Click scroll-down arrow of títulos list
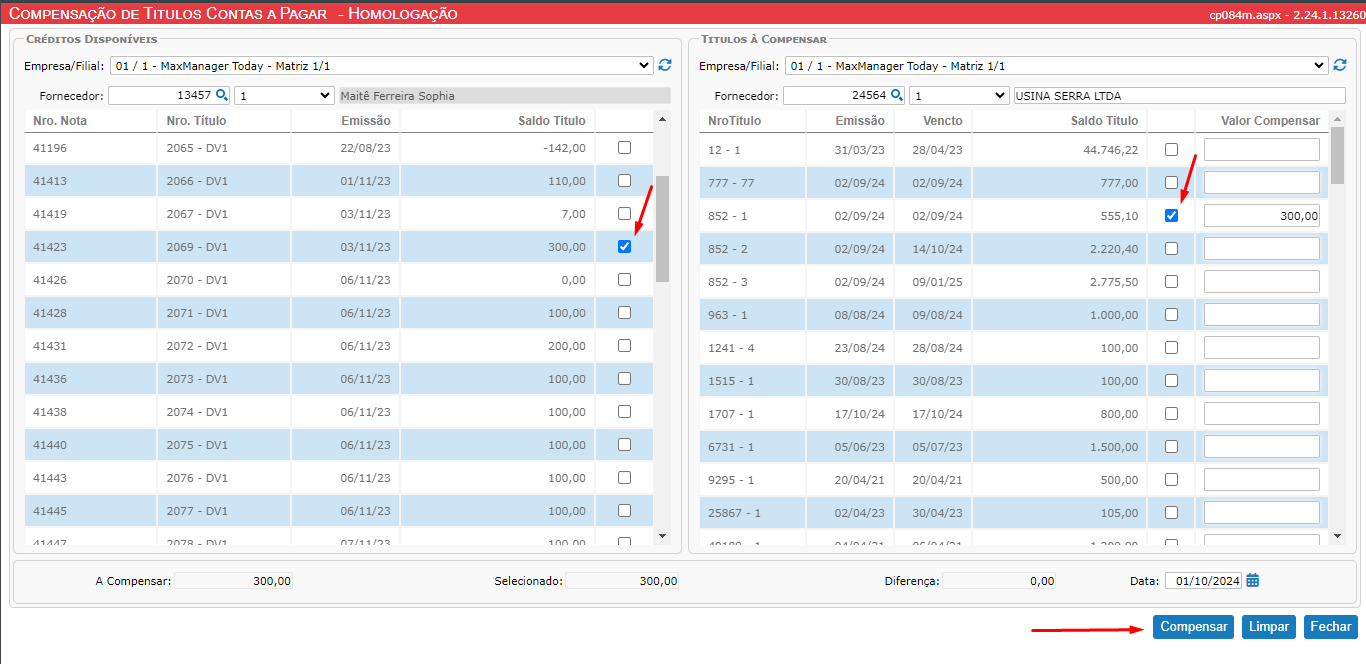Screen dimensions: 1366x664 [1337, 536]
